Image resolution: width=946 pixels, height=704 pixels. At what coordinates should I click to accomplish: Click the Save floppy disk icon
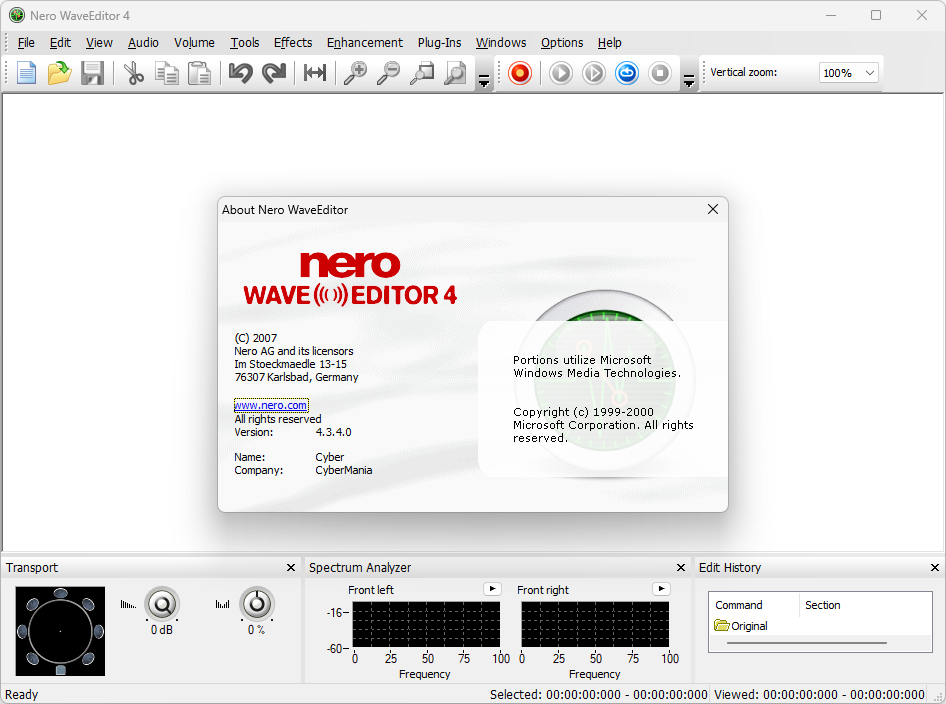click(x=92, y=73)
